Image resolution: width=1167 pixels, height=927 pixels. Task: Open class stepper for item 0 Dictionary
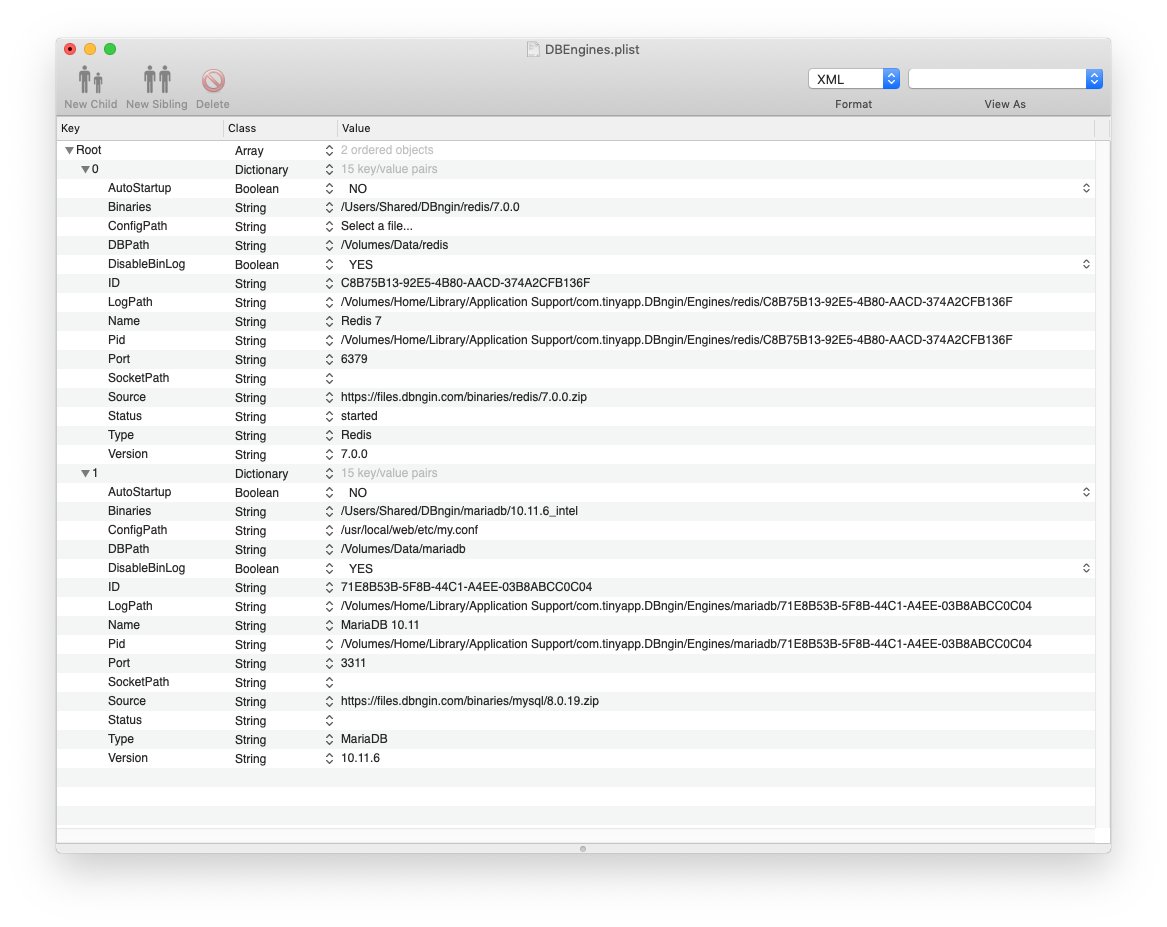pyautogui.click(x=329, y=170)
